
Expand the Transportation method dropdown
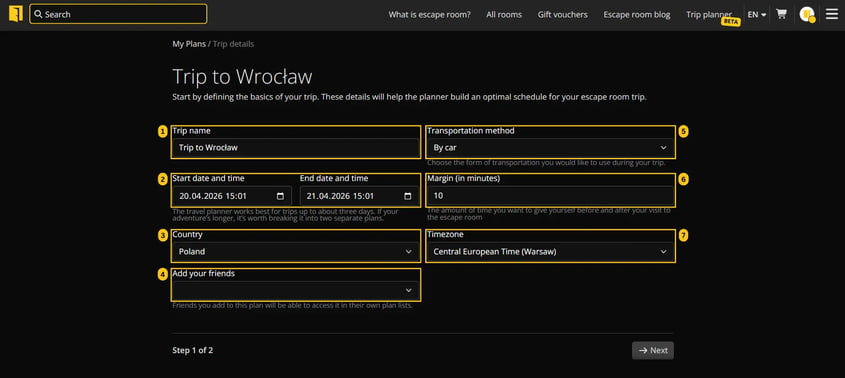(550, 147)
